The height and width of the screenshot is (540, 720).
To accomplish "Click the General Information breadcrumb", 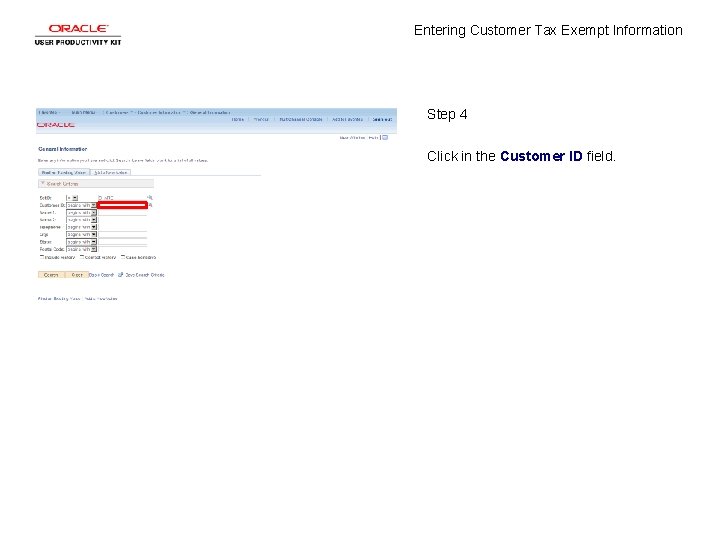I will click(210, 112).
